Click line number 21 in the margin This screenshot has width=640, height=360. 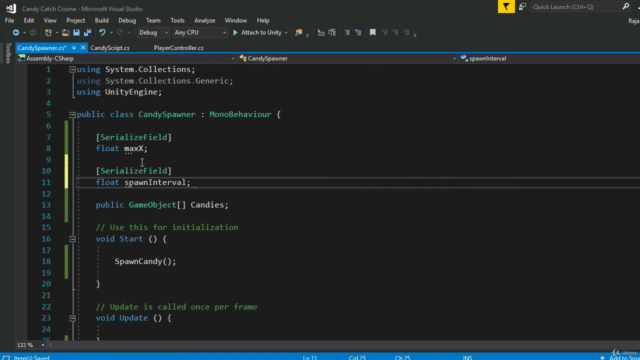click(46, 296)
